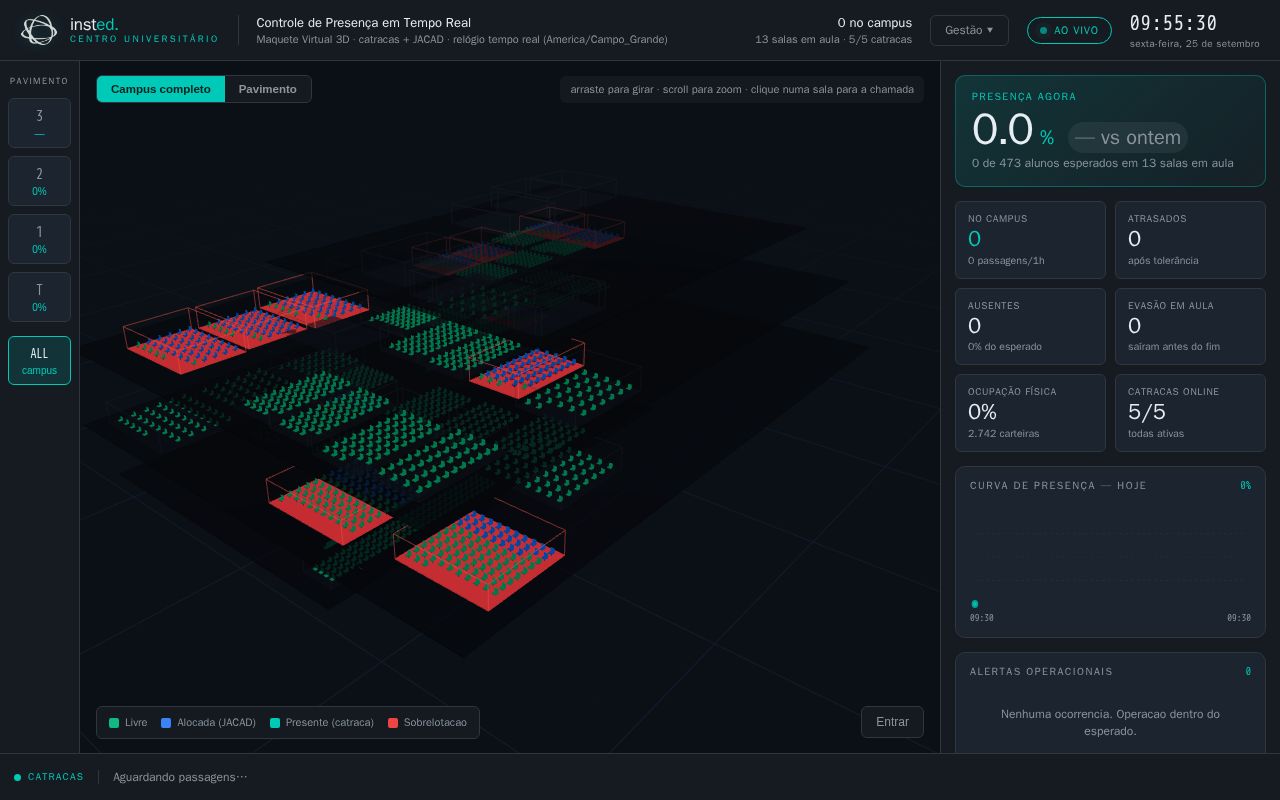Click the PAVIMENTO sidebar label

tap(39, 81)
